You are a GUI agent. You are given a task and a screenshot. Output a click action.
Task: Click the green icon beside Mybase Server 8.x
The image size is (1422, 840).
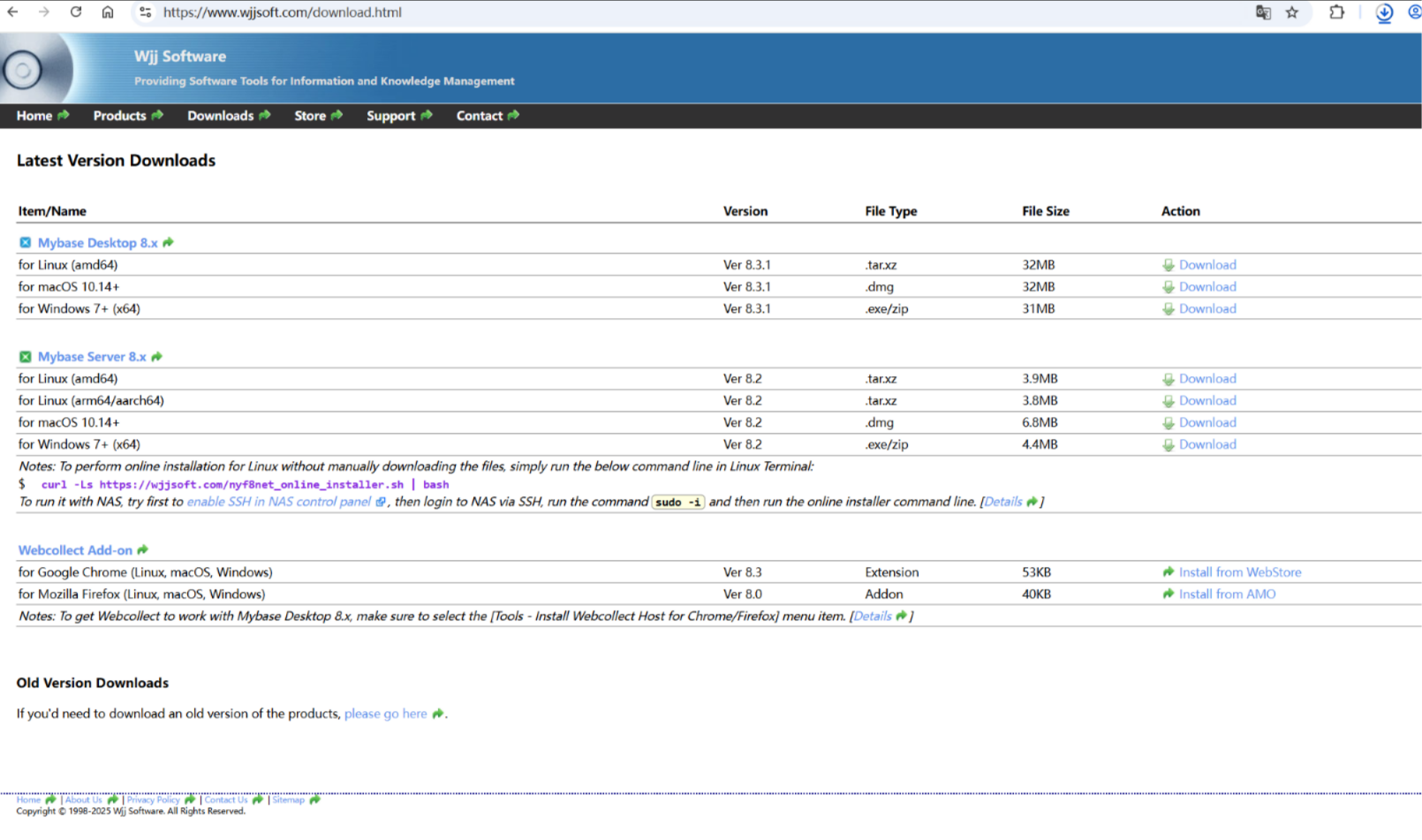tap(25, 357)
